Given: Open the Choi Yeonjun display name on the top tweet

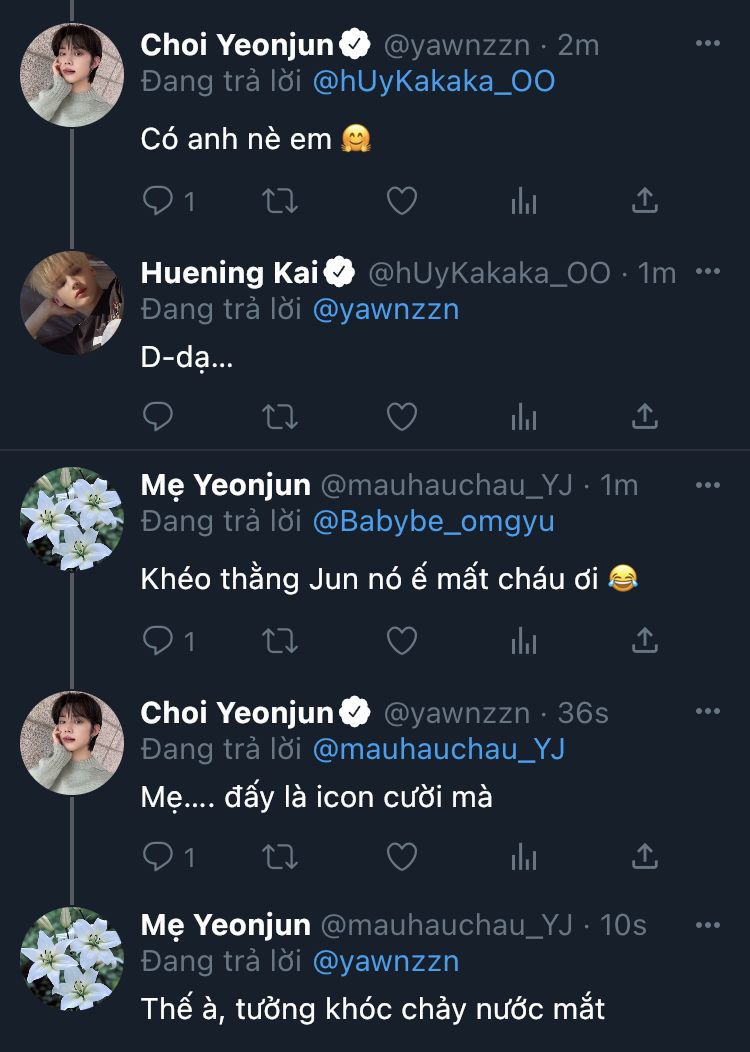Looking at the screenshot, I should point(238,44).
